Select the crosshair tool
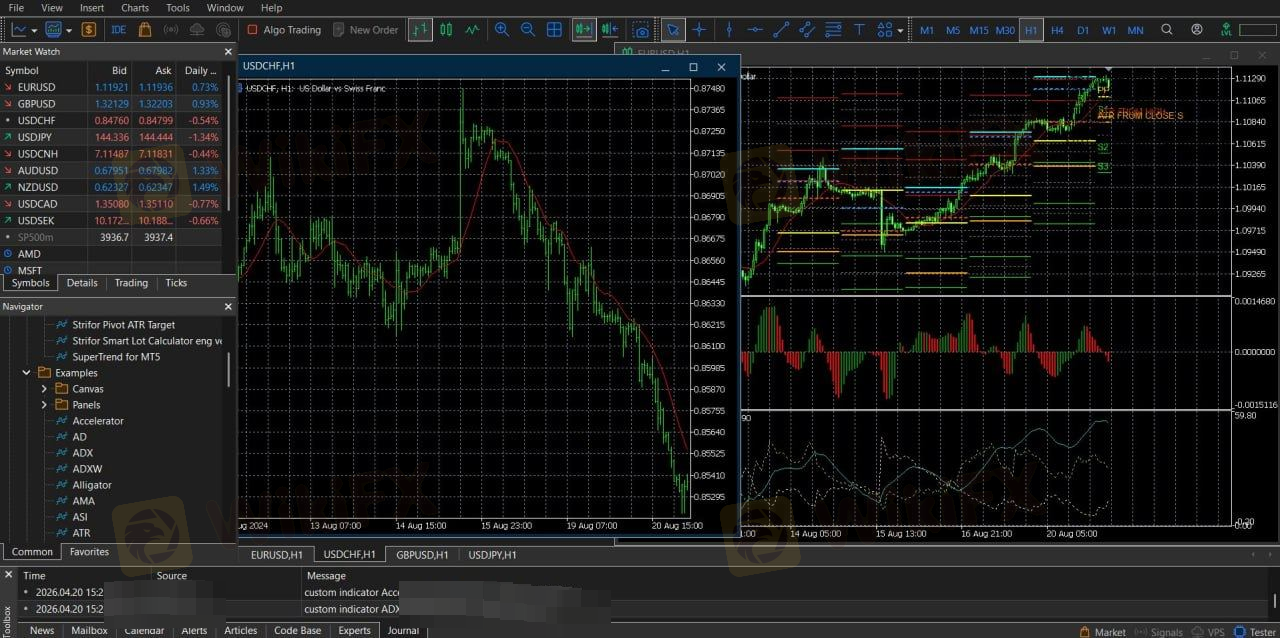The width and height of the screenshot is (1280, 638). pyautogui.click(x=699, y=30)
